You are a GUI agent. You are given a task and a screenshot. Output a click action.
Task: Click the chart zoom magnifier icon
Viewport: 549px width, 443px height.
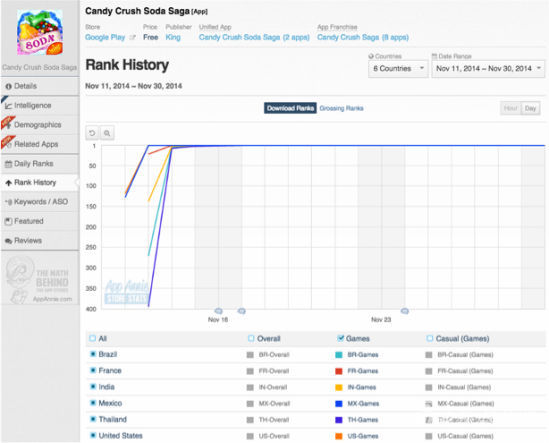[107, 133]
